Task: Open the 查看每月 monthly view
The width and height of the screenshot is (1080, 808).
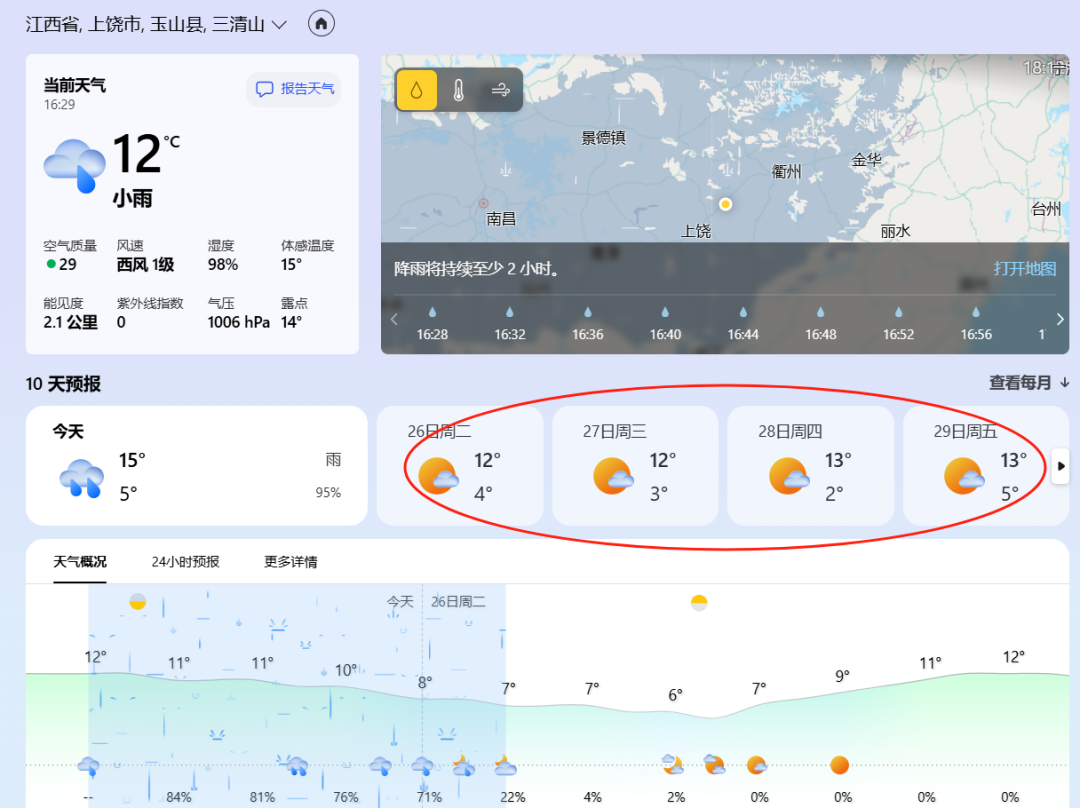Action: [x=1029, y=383]
